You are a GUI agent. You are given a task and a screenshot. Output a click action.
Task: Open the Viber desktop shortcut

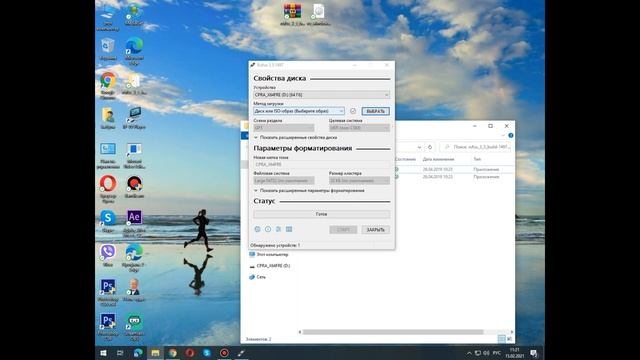(x=108, y=256)
